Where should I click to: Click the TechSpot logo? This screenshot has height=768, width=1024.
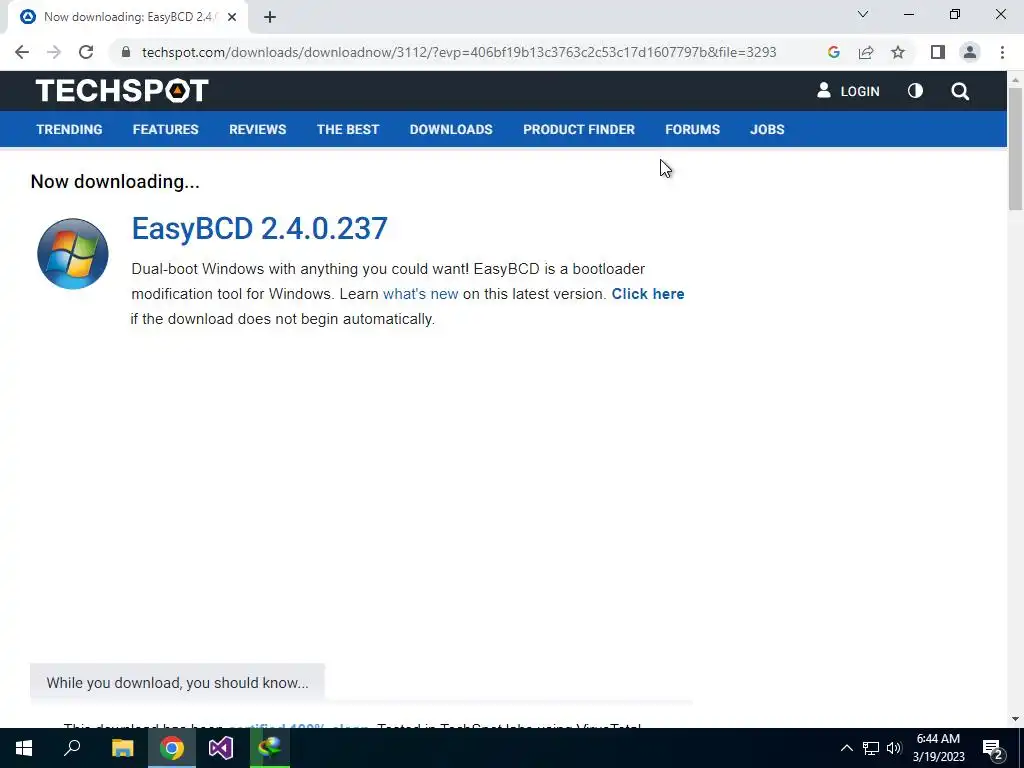click(122, 90)
